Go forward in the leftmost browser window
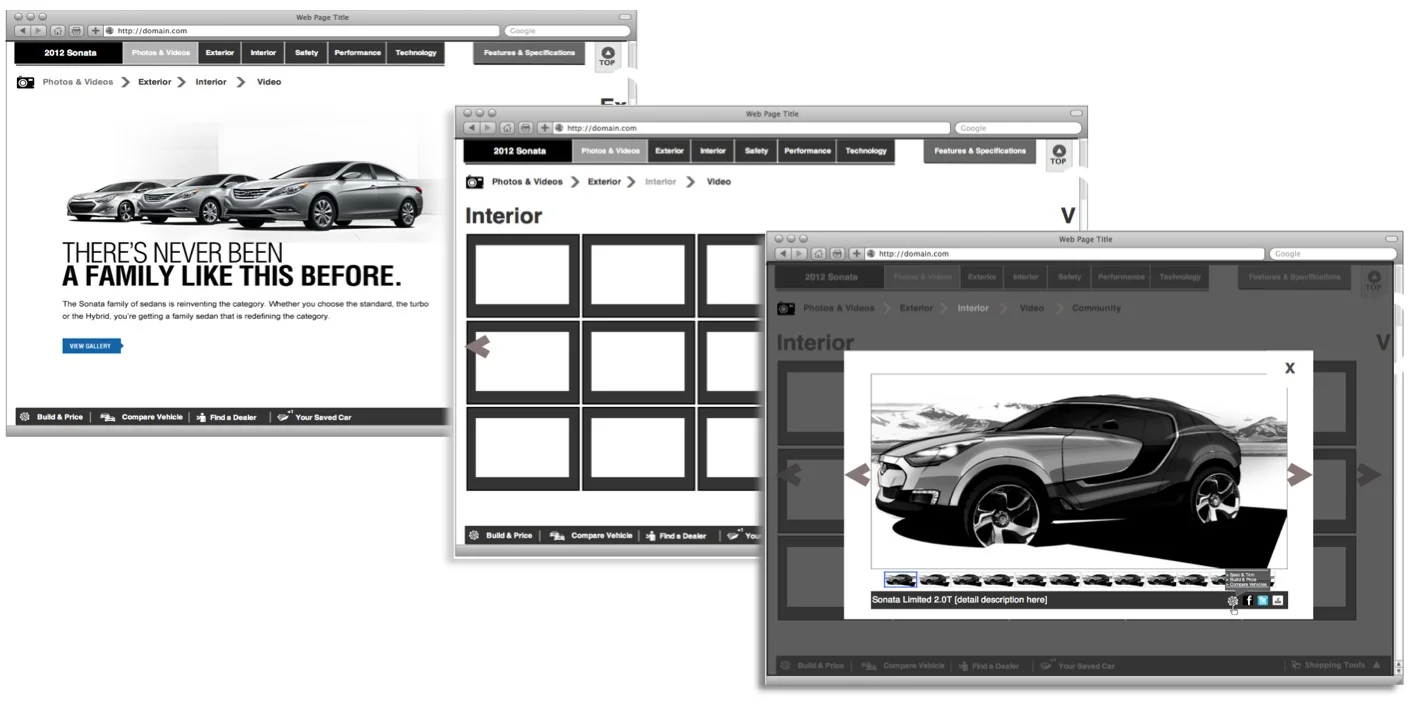Screen dimensions: 1412x703 click(x=38, y=31)
